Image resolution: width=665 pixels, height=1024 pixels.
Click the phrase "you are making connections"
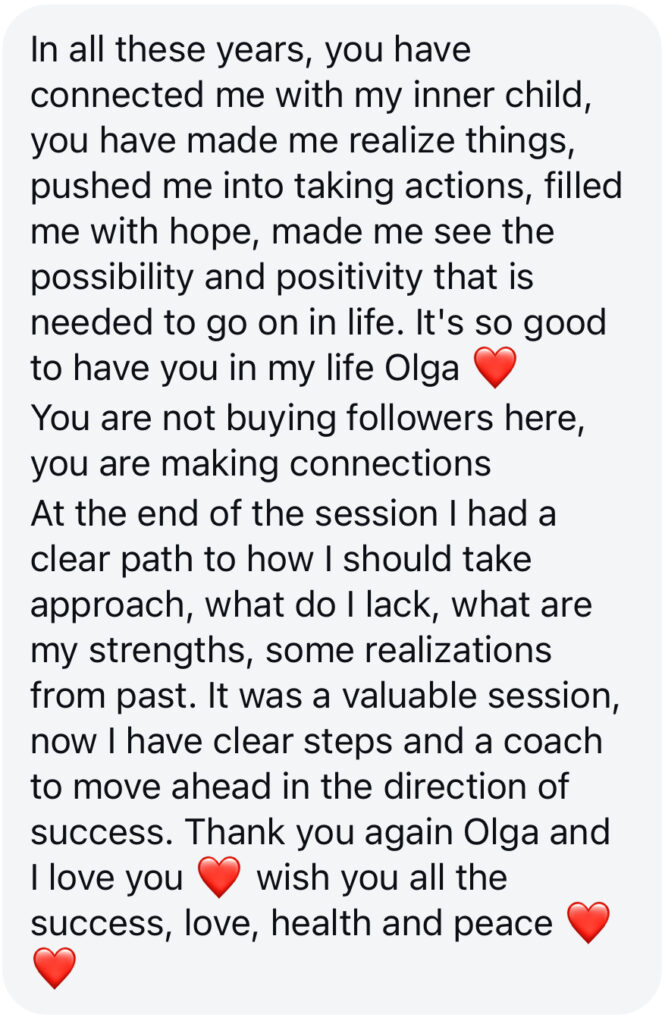260,464
